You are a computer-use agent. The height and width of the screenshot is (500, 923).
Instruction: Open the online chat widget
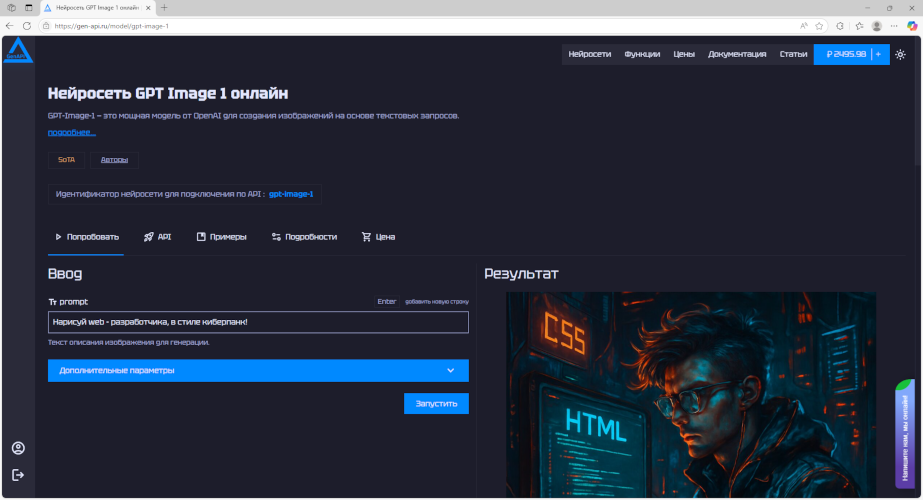click(x=905, y=433)
